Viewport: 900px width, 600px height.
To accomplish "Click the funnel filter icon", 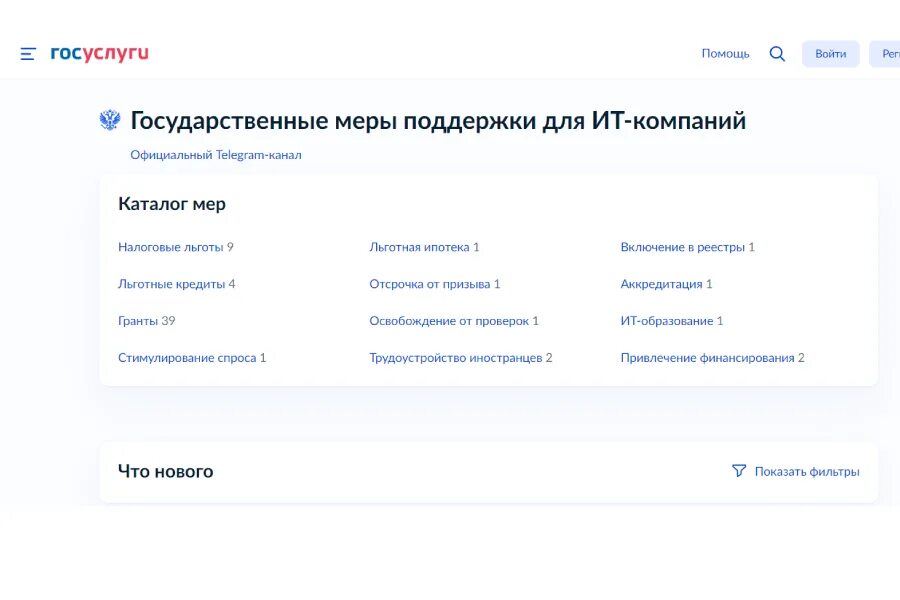I will [x=739, y=471].
